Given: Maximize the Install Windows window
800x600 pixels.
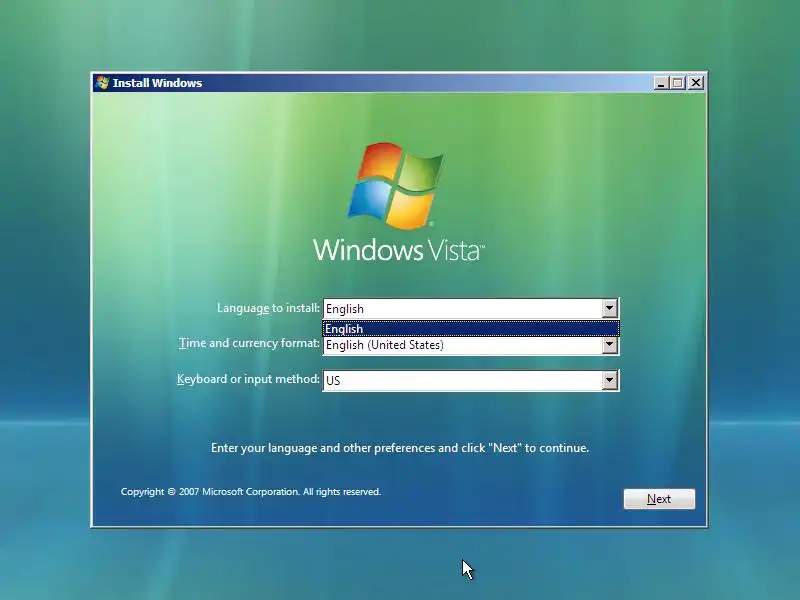Looking at the screenshot, I should (x=678, y=83).
